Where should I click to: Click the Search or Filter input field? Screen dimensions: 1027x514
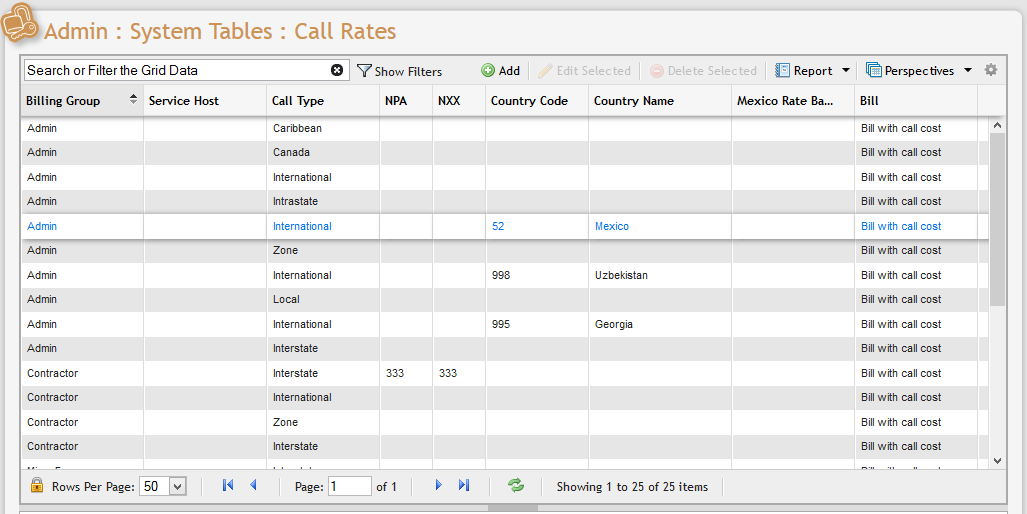point(175,70)
